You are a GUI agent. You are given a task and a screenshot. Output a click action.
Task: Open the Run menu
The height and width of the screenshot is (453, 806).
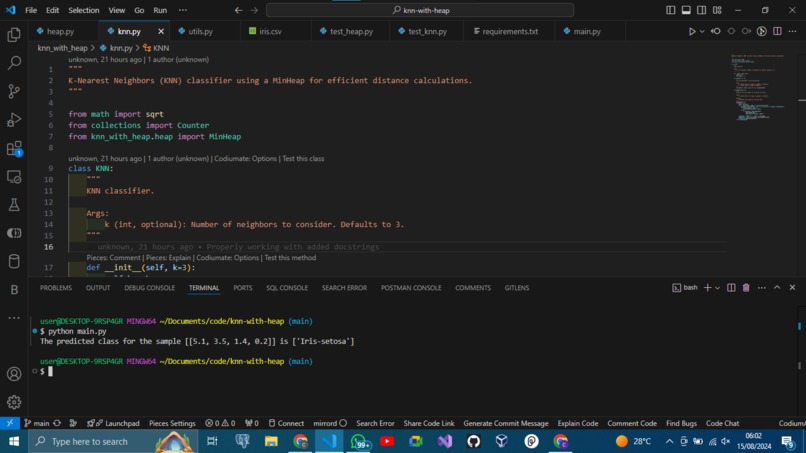(x=160, y=10)
